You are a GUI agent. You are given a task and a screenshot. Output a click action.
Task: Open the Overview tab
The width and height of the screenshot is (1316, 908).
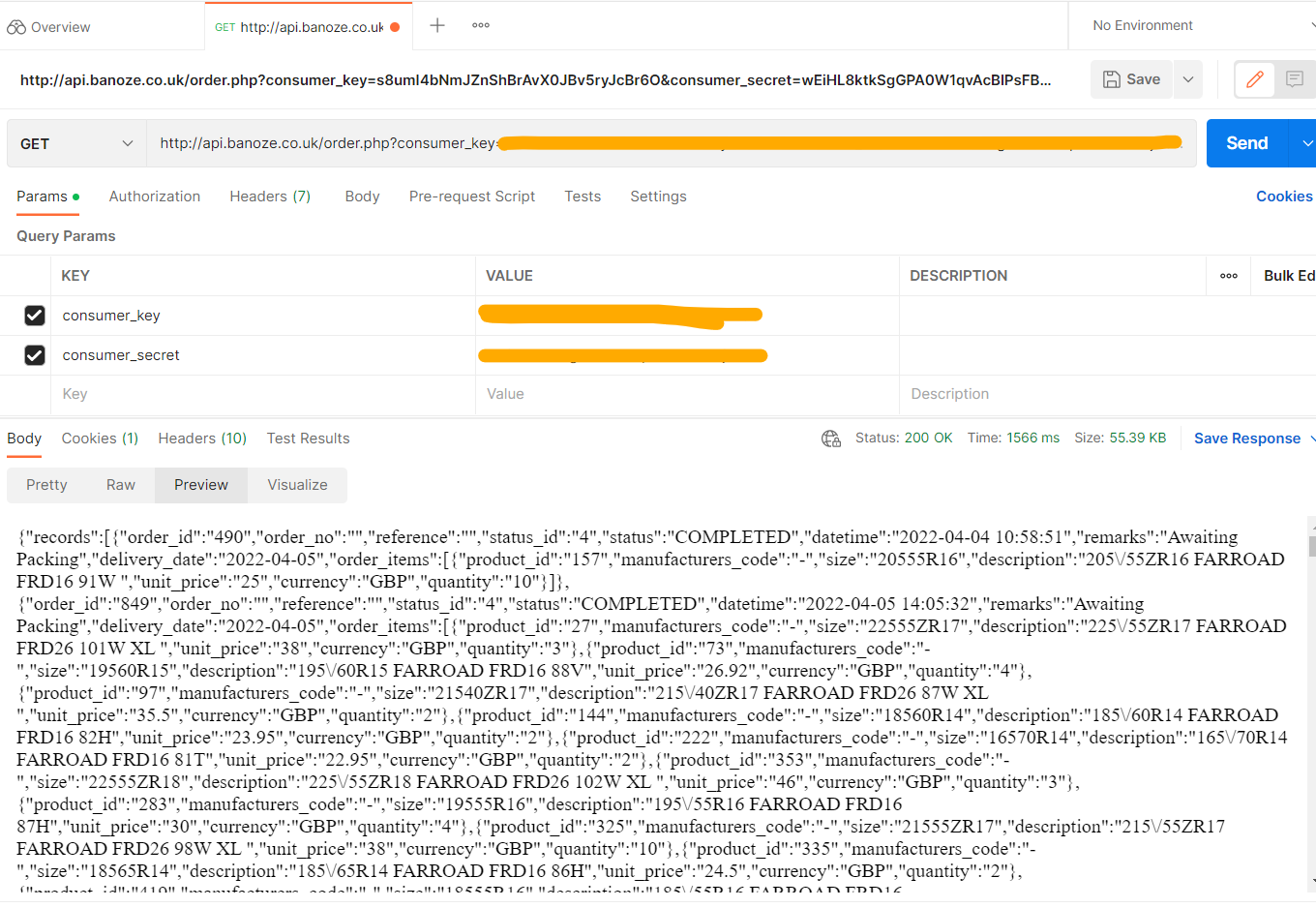coord(48,27)
